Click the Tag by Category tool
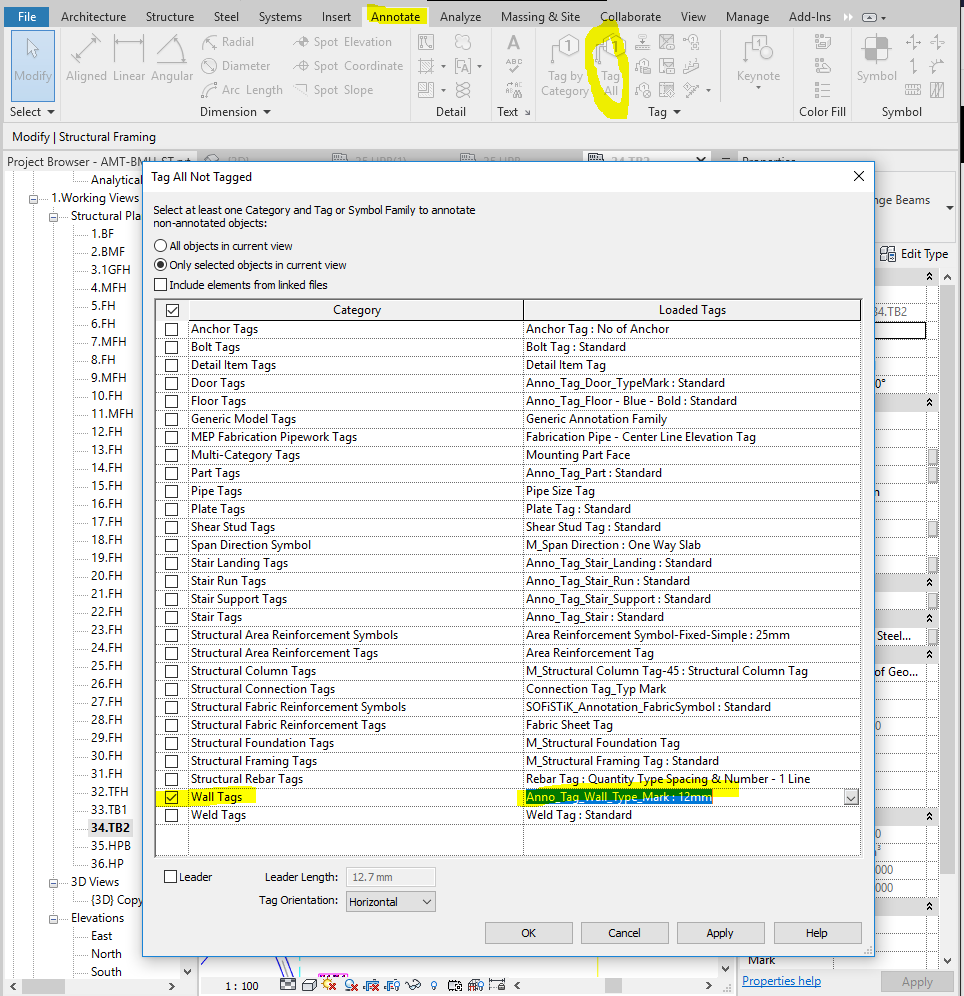The width and height of the screenshot is (964, 996). pyautogui.click(x=564, y=70)
